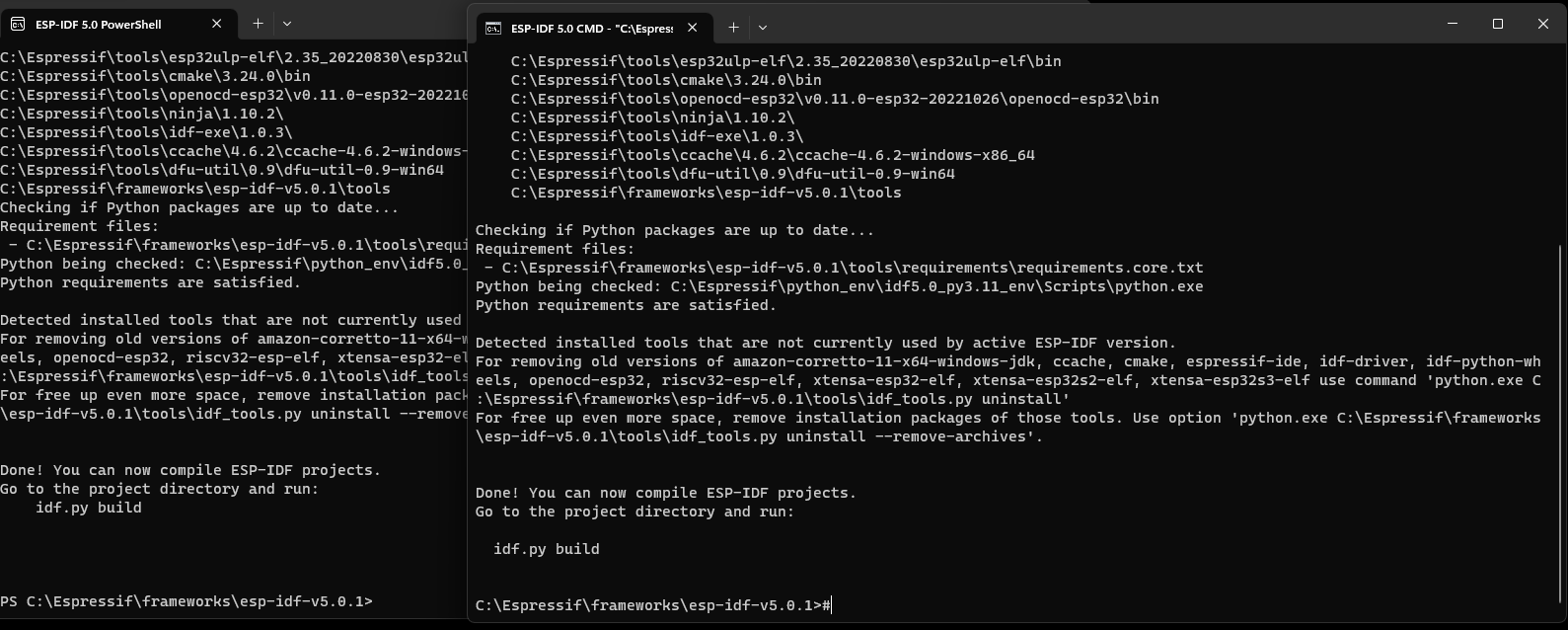This screenshot has width=1568, height=630.
Task: Close the ESP-IDF 5.0 CMD tab
Action: pos(693,28)
